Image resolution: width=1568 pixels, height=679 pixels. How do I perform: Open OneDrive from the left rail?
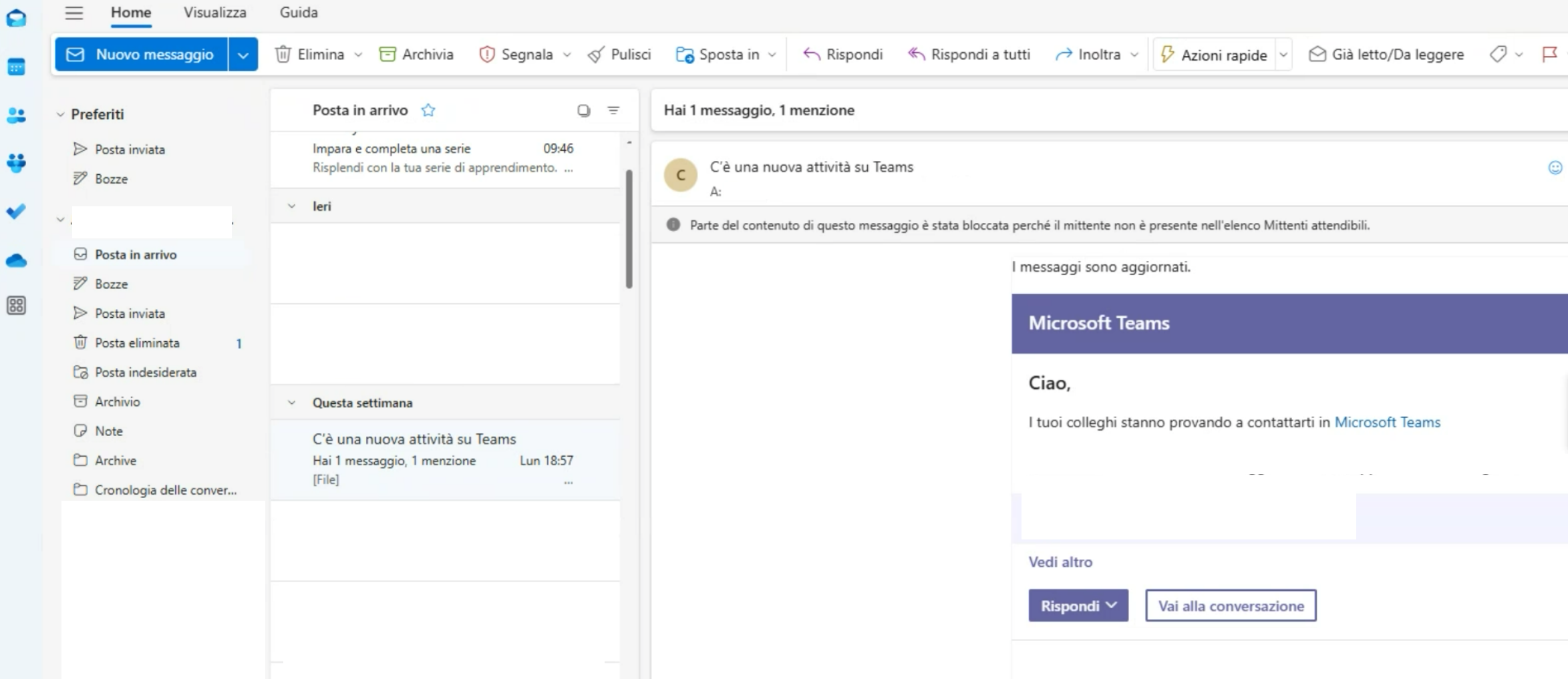[17, 260]
